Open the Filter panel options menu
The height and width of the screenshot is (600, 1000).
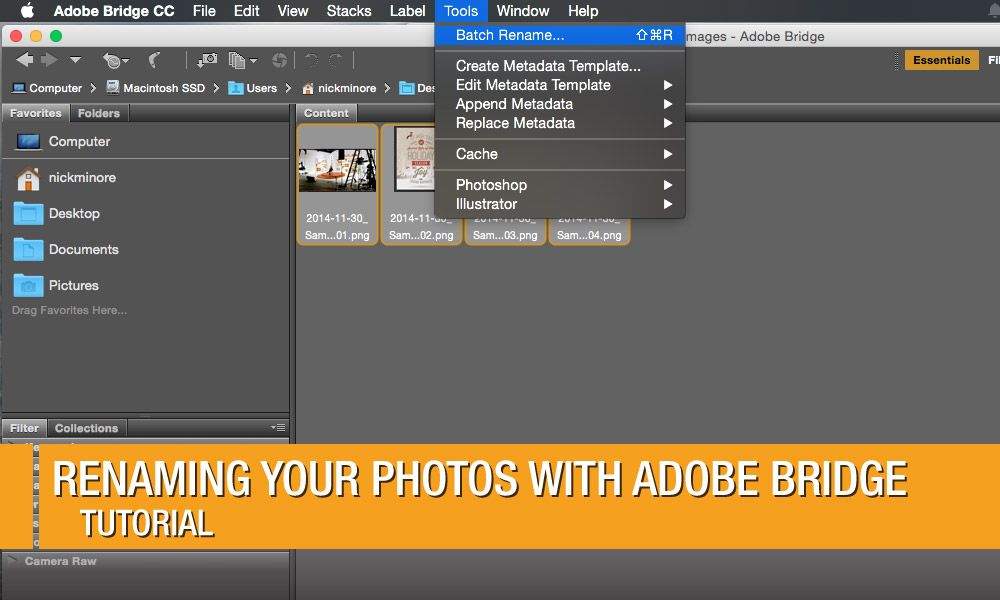(x=278, y=427)
